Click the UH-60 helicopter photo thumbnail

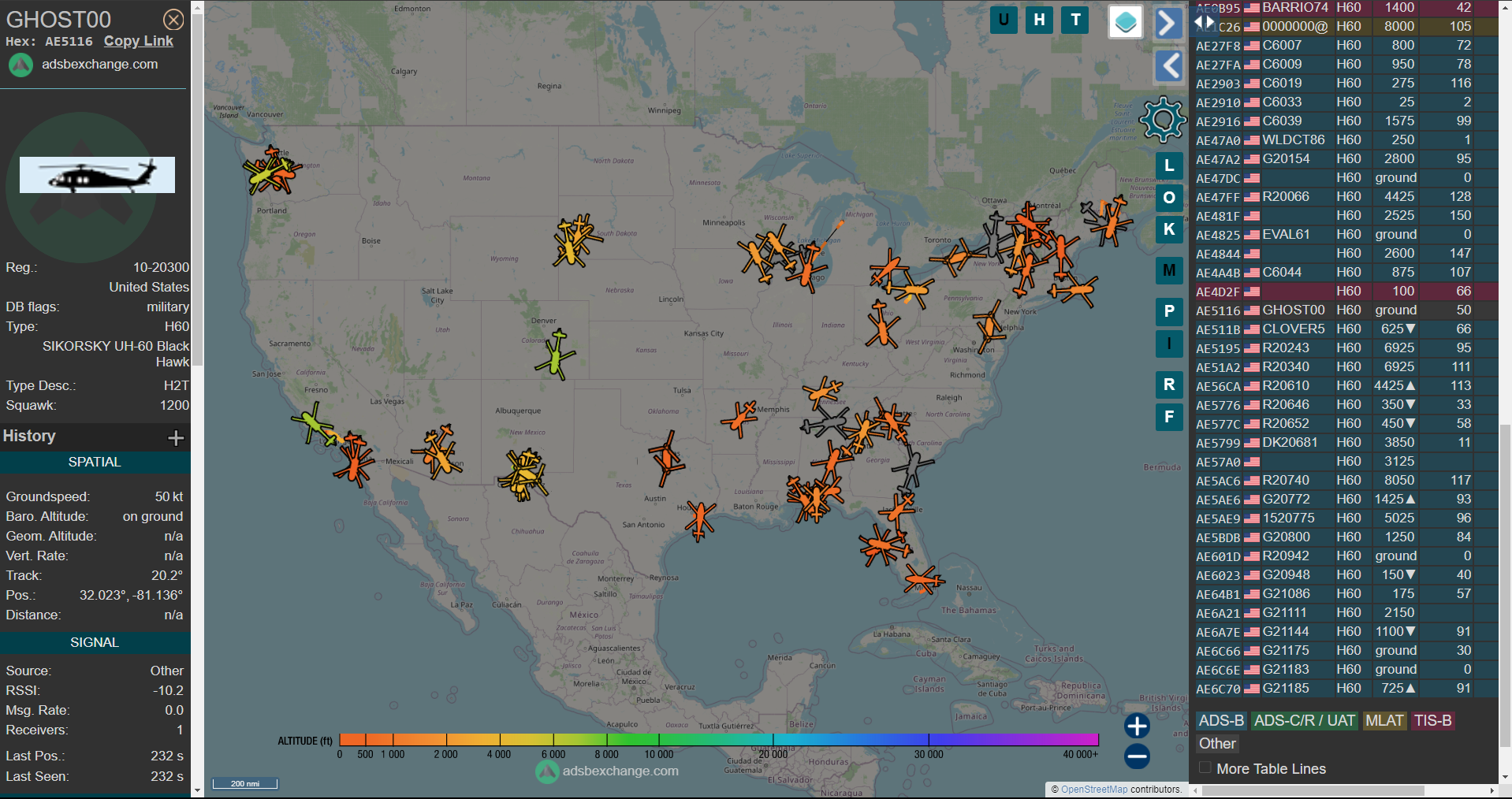pyautogui.click(x=97, y=175)
